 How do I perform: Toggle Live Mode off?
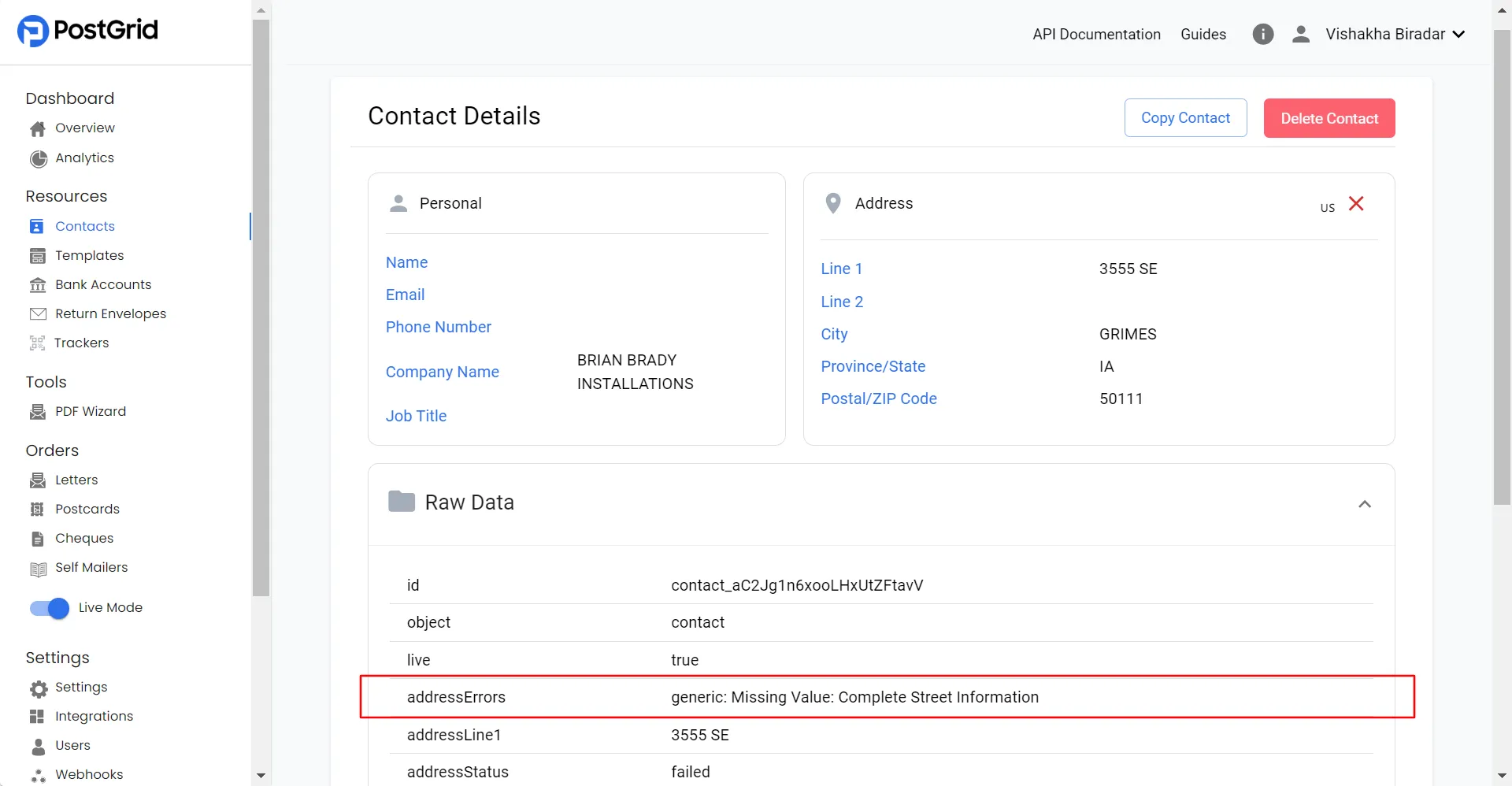[x=47, y=608]
